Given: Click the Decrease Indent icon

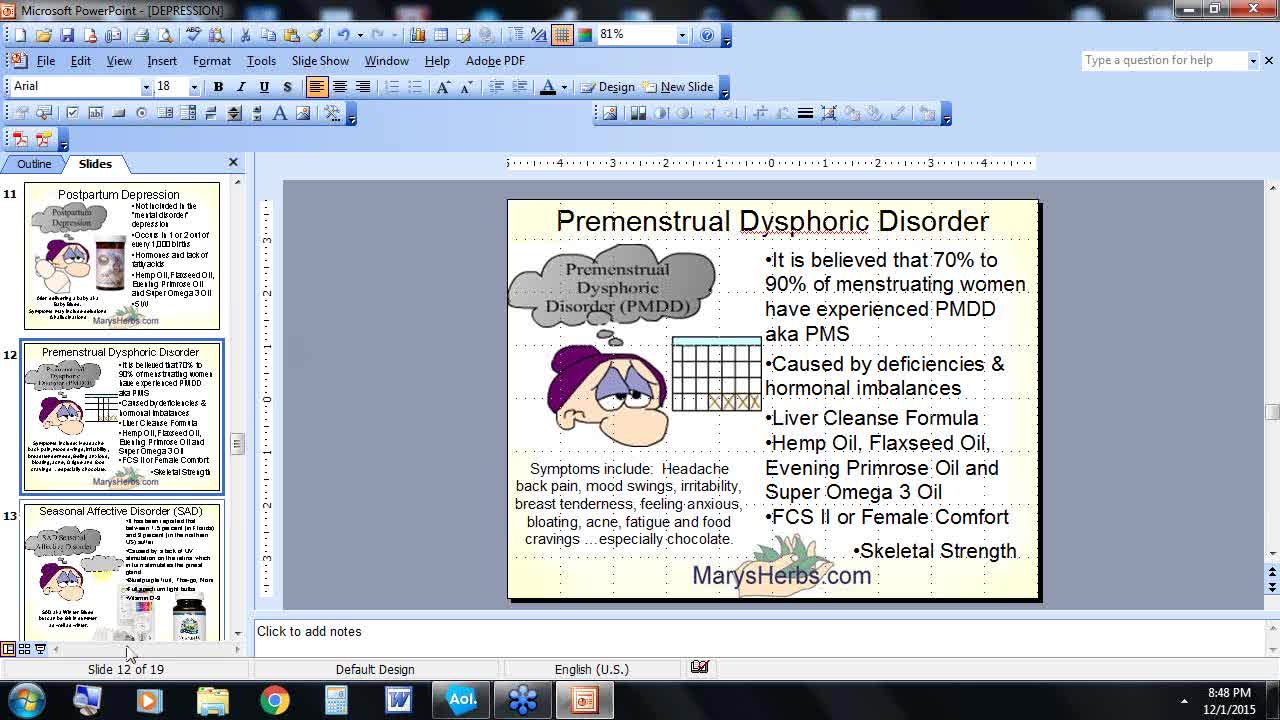Looking at the screenshot, I should [496, 87].
